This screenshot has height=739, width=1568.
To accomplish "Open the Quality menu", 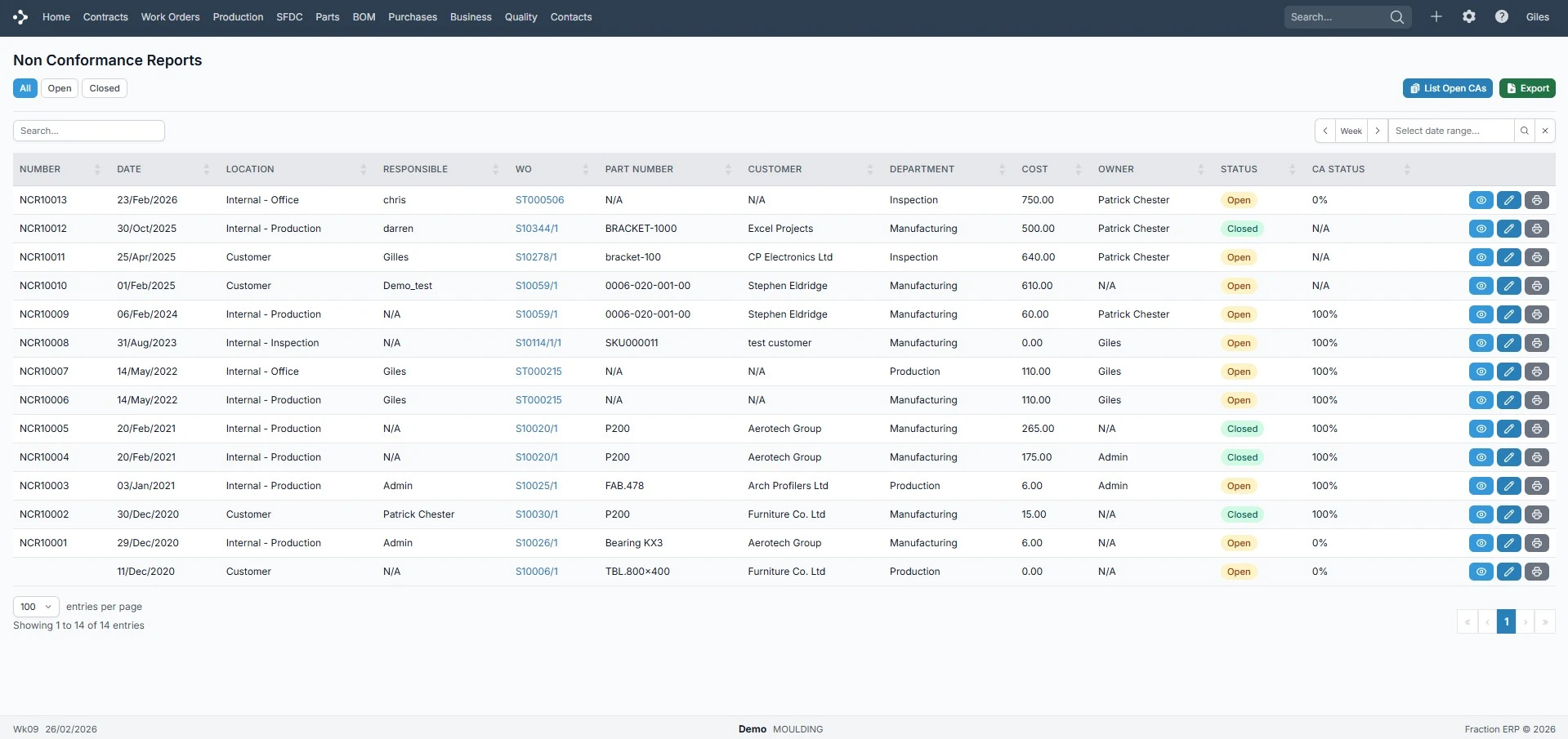I will click(x=520, y=17).
